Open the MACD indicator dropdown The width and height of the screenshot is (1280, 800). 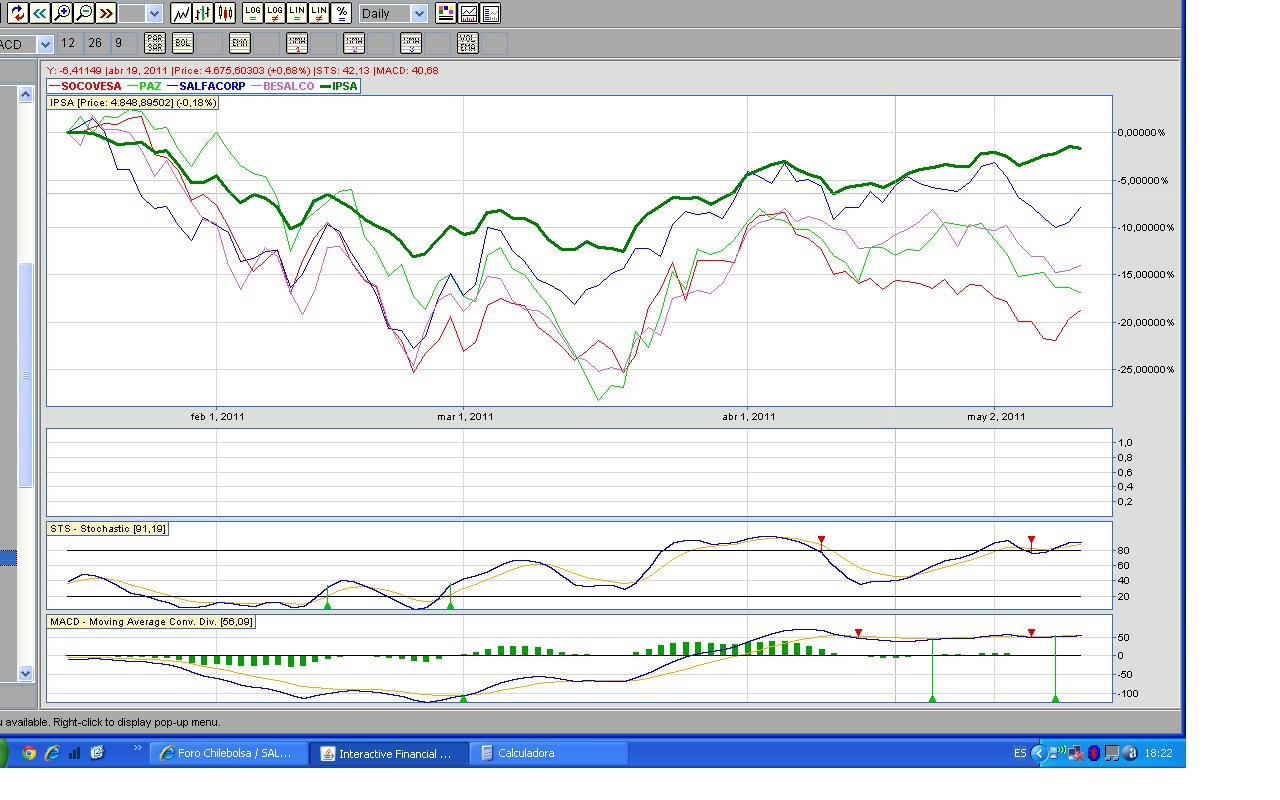coord(44,44)
